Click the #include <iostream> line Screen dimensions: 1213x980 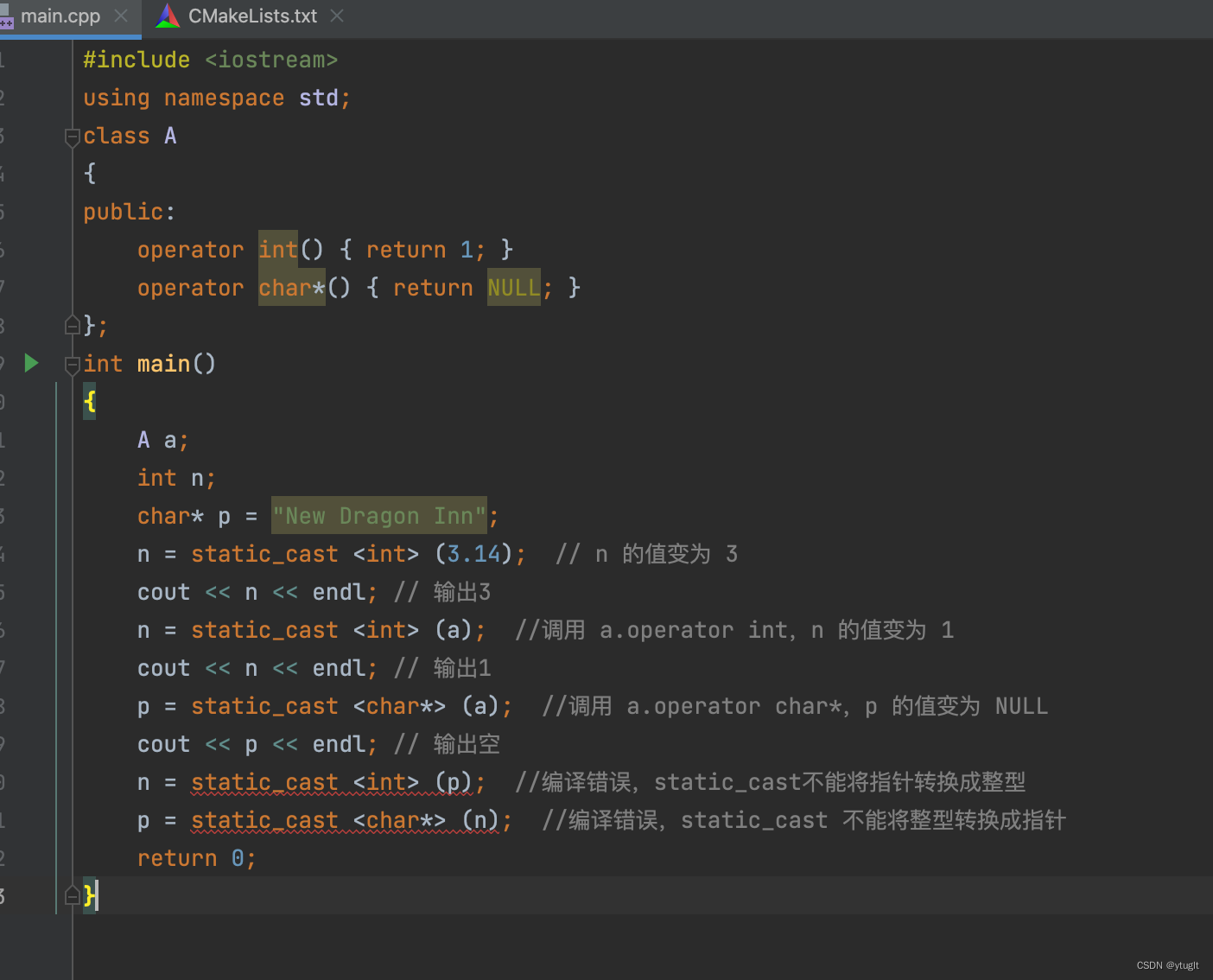pyautogui.click(x=210, y=60)
